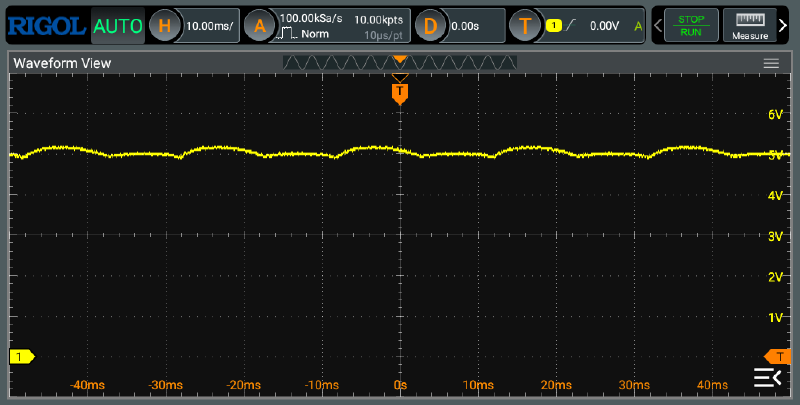This screenshot has width=800, height=405.
Task: Select the 0.00V trigger level value
Action: [x=605, y=26]
